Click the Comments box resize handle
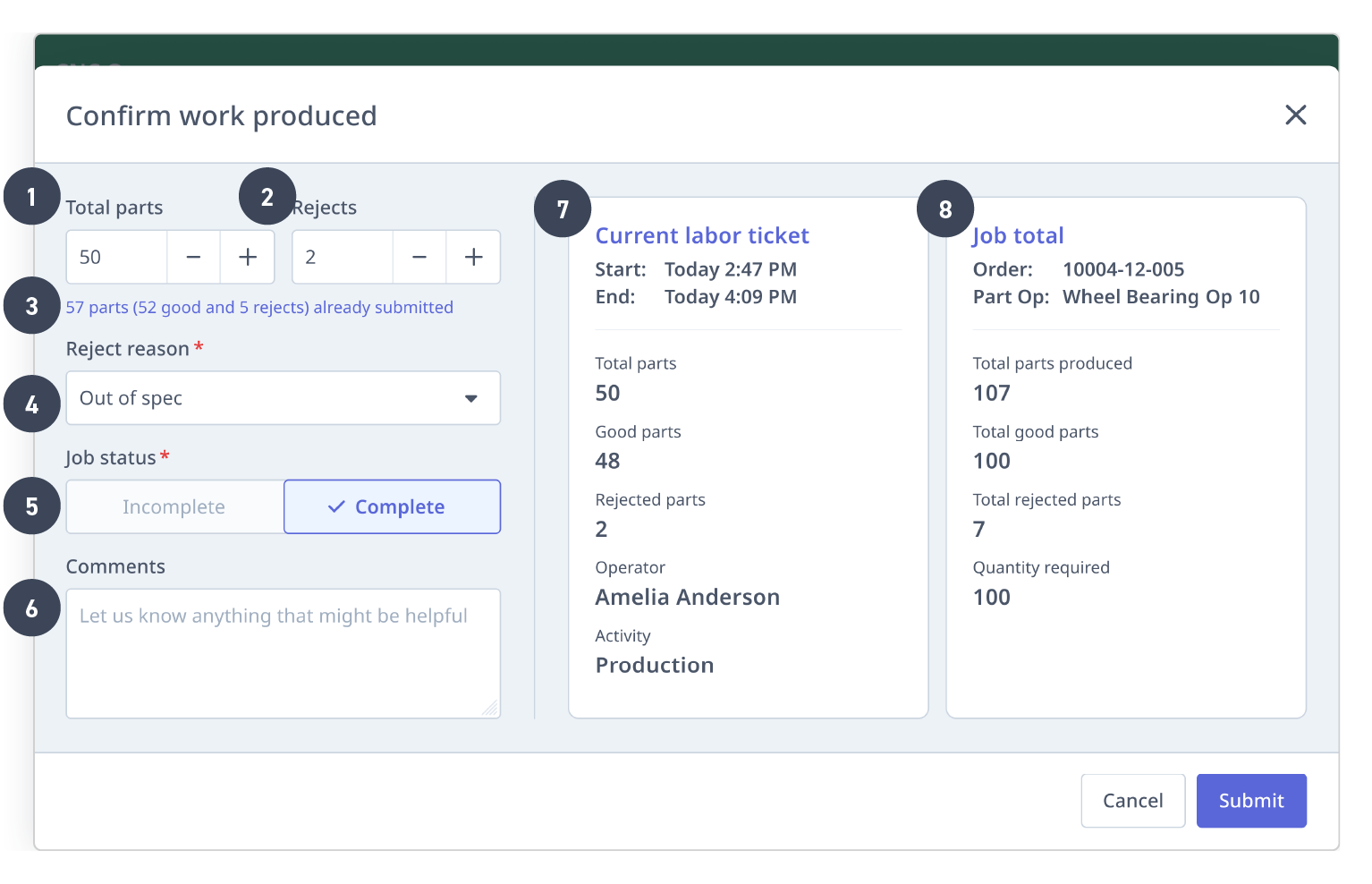Image resolution: width=1372 pixels, height=884 pixels. (490, 709)
